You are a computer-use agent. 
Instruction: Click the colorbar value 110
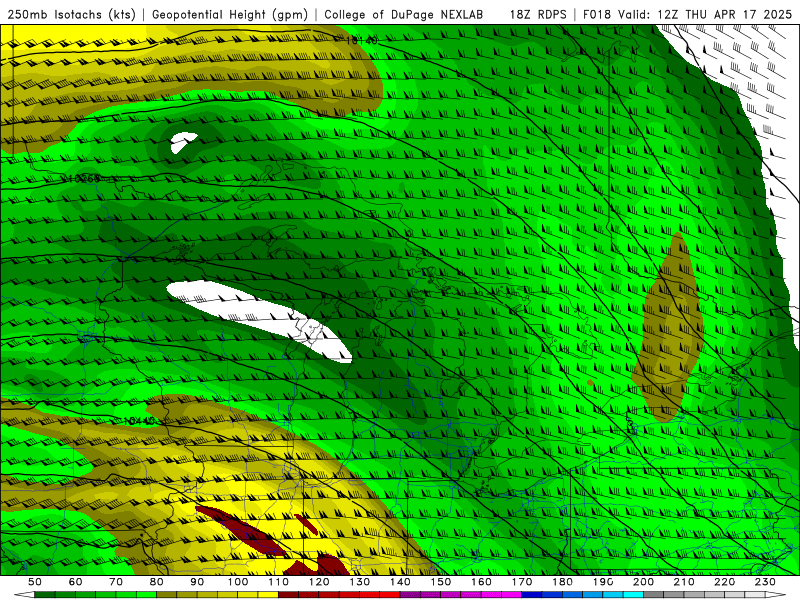click(279, 582)
